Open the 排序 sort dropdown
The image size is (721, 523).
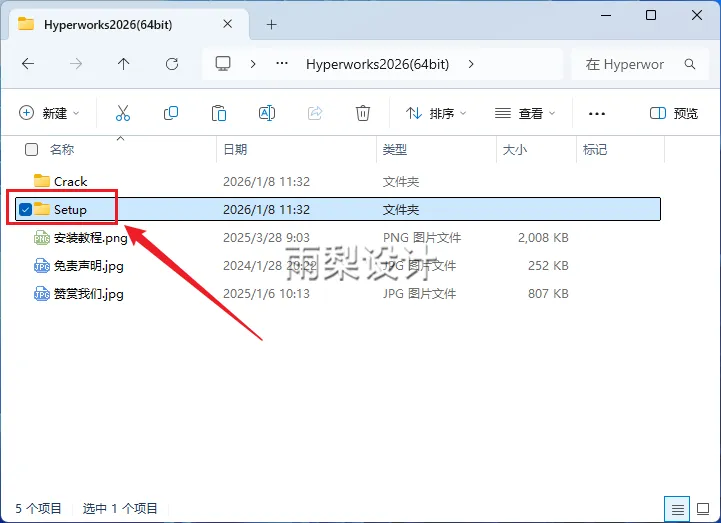coord(436,113)
